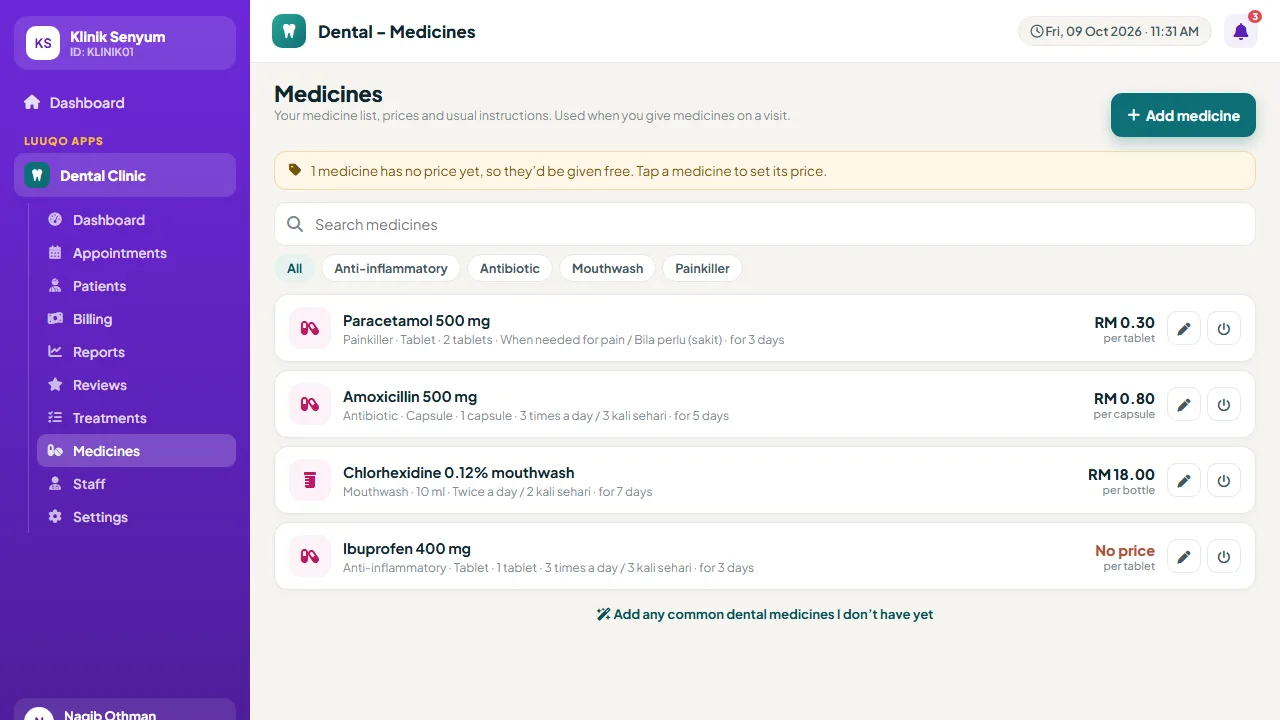
Task: Click the Chlorhexidine bottle icon
Action: pyautogui.click(x=310, y=480)
